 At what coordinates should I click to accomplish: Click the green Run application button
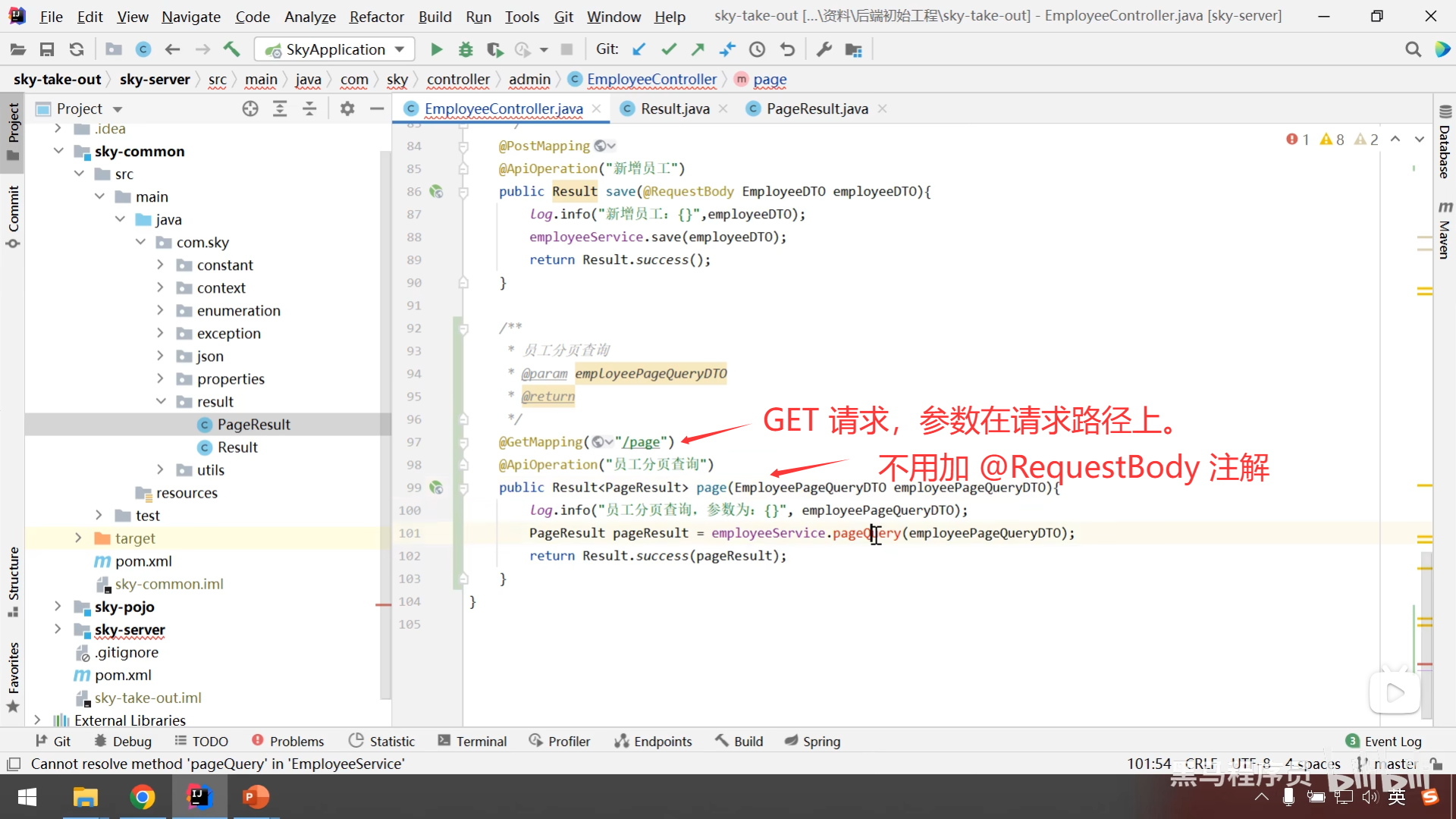pyautogui.click(x=436, y=49)
